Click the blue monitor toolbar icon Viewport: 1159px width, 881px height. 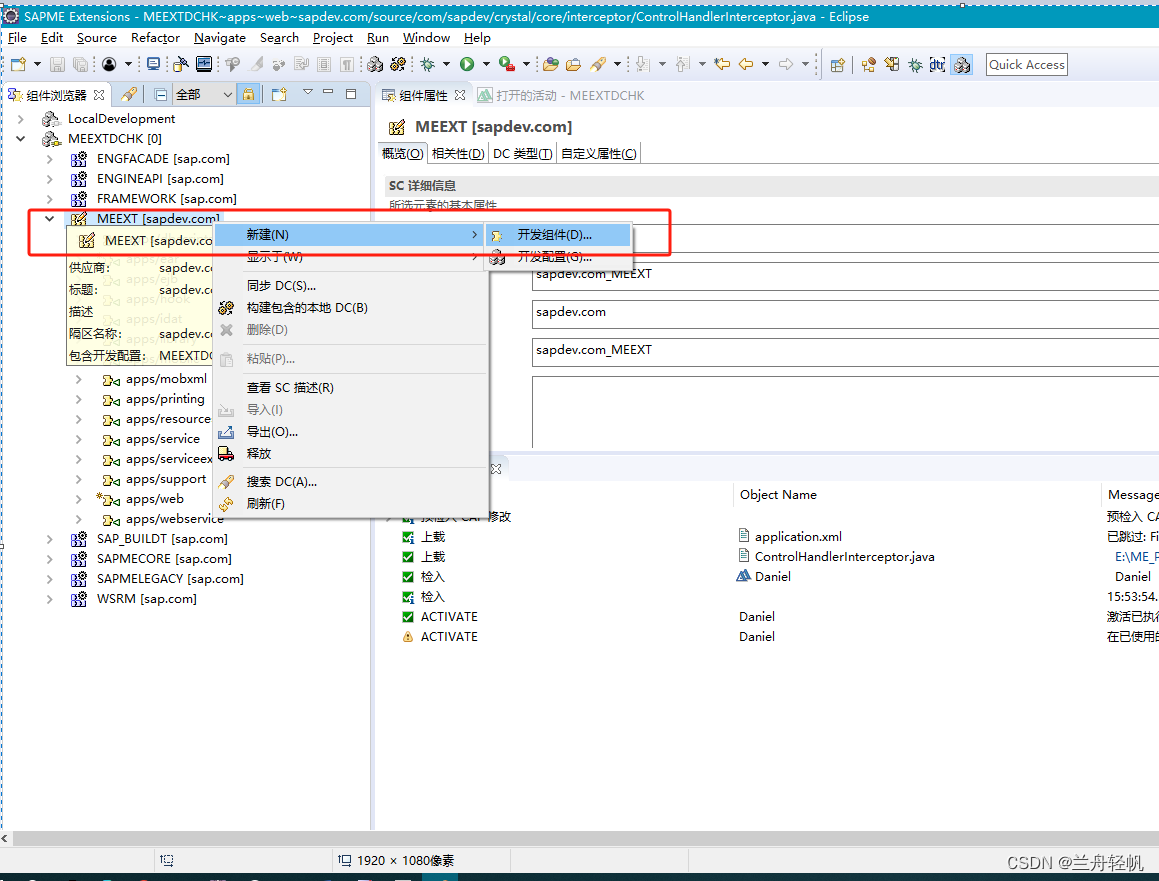tap(154, 64)
